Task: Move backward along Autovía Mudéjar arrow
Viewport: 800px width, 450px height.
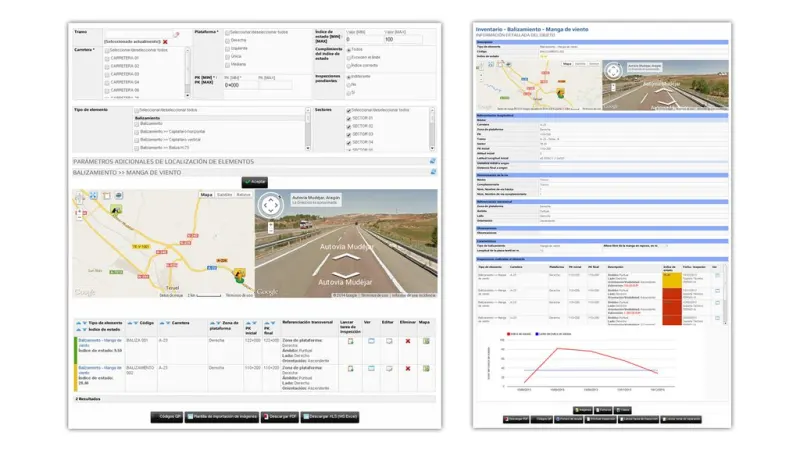Action: [346, 275]
